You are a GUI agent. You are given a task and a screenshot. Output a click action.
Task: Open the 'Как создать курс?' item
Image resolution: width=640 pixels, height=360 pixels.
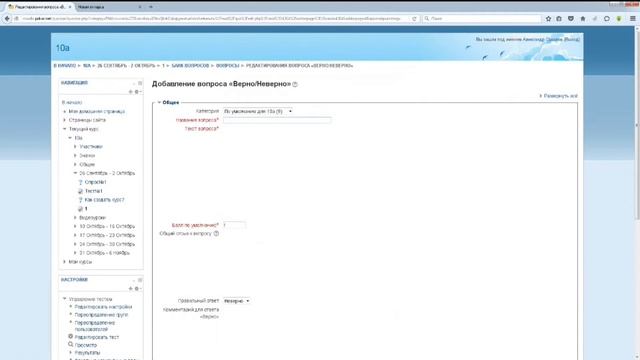(x=104, y=200)
